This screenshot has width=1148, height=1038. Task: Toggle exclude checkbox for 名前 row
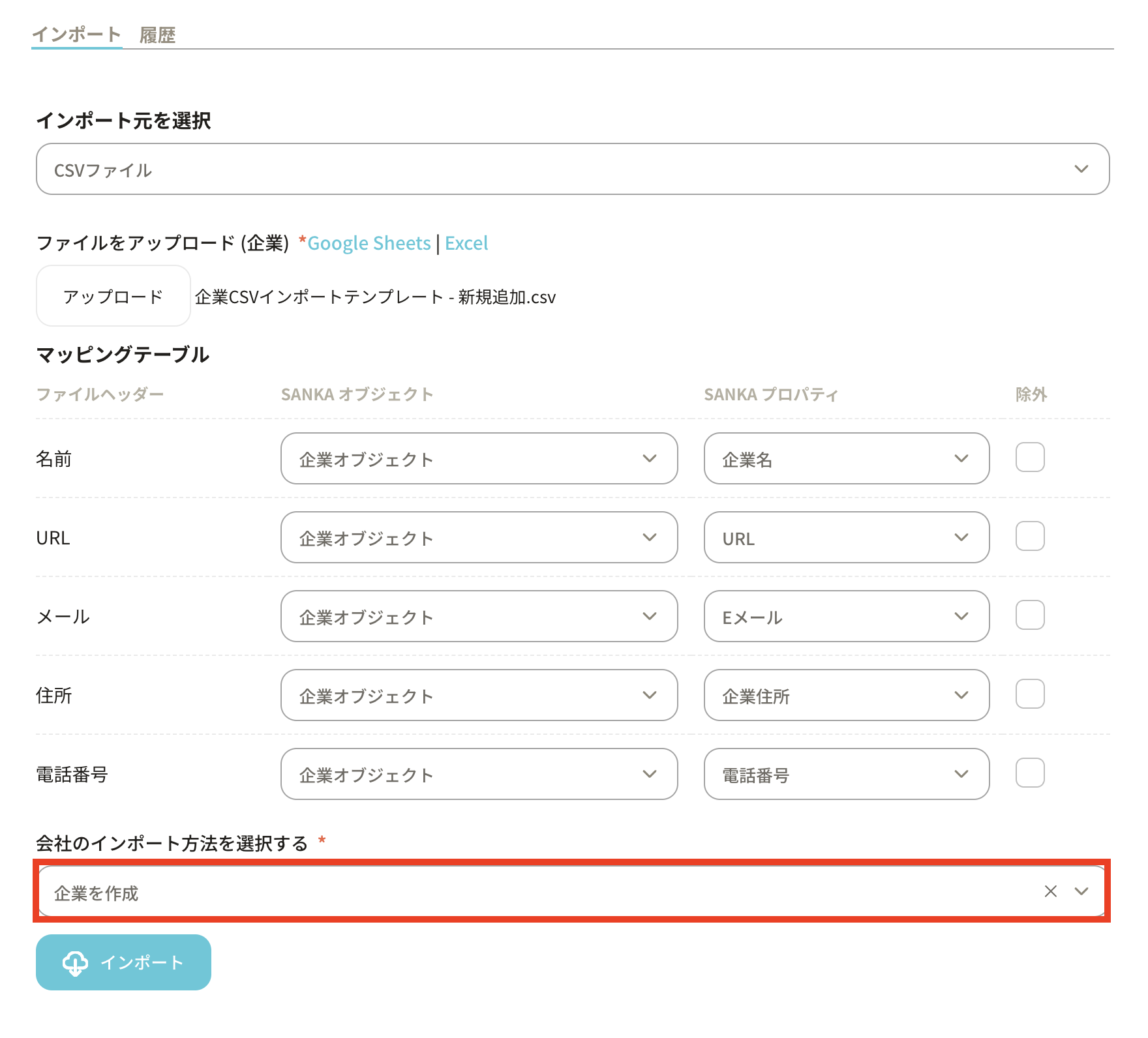1030,458
